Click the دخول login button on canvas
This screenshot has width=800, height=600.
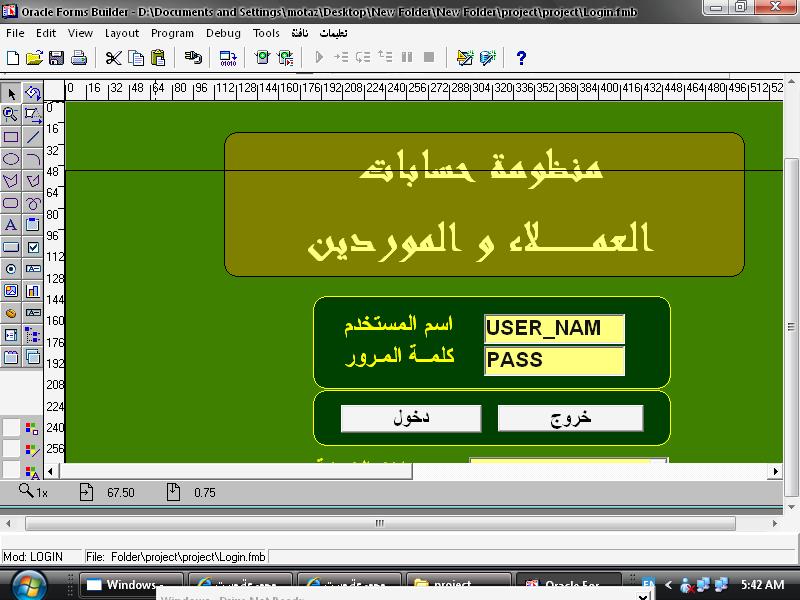coord(410,418)
